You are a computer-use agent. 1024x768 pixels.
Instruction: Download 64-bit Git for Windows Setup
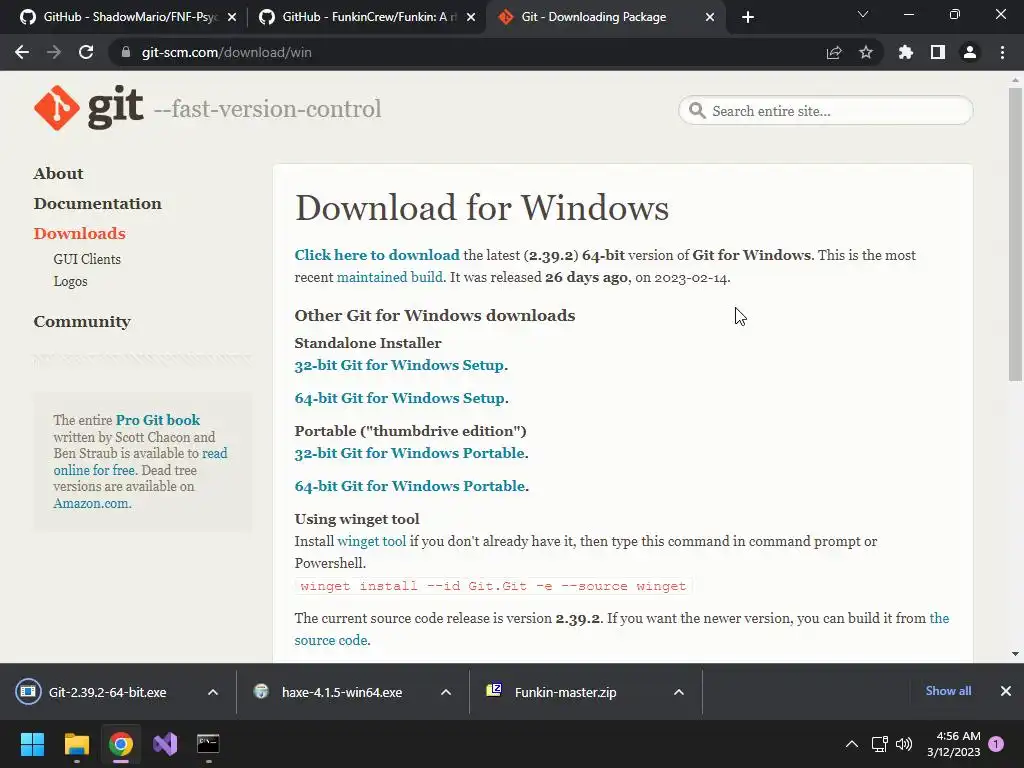tap(400, 398)
